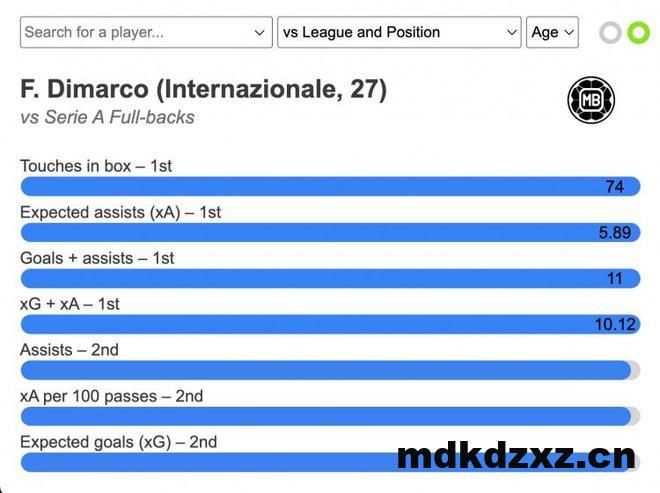Image resolution: width=660 pixels, height=493 pixels.
Task: Click the mdkdzxz.cn watermark text
Action: point(516,456)
